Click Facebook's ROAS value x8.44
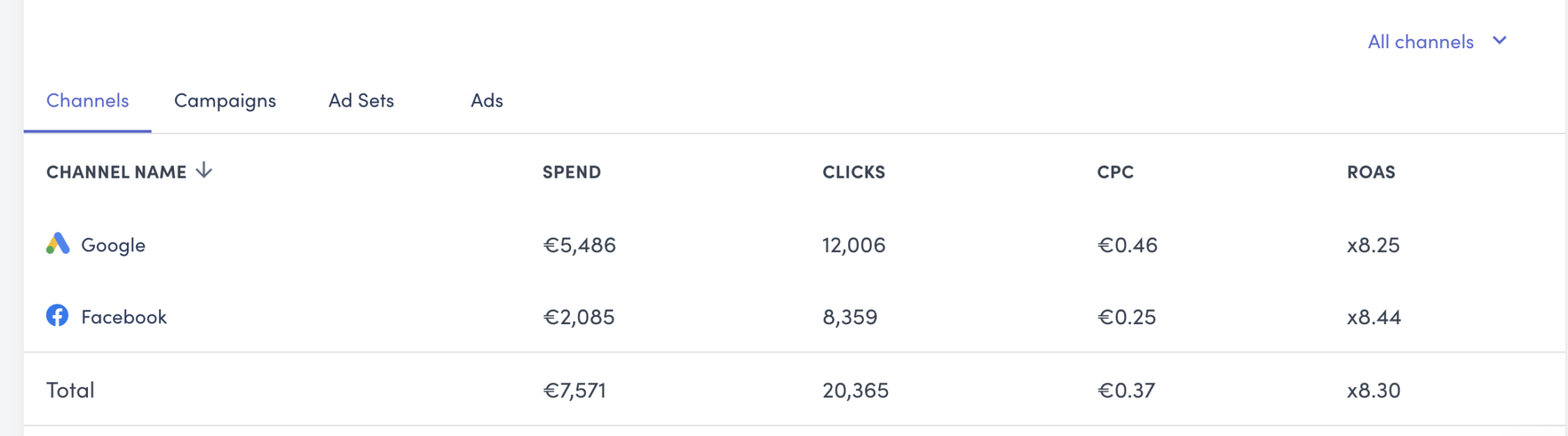 [1374, 317]
